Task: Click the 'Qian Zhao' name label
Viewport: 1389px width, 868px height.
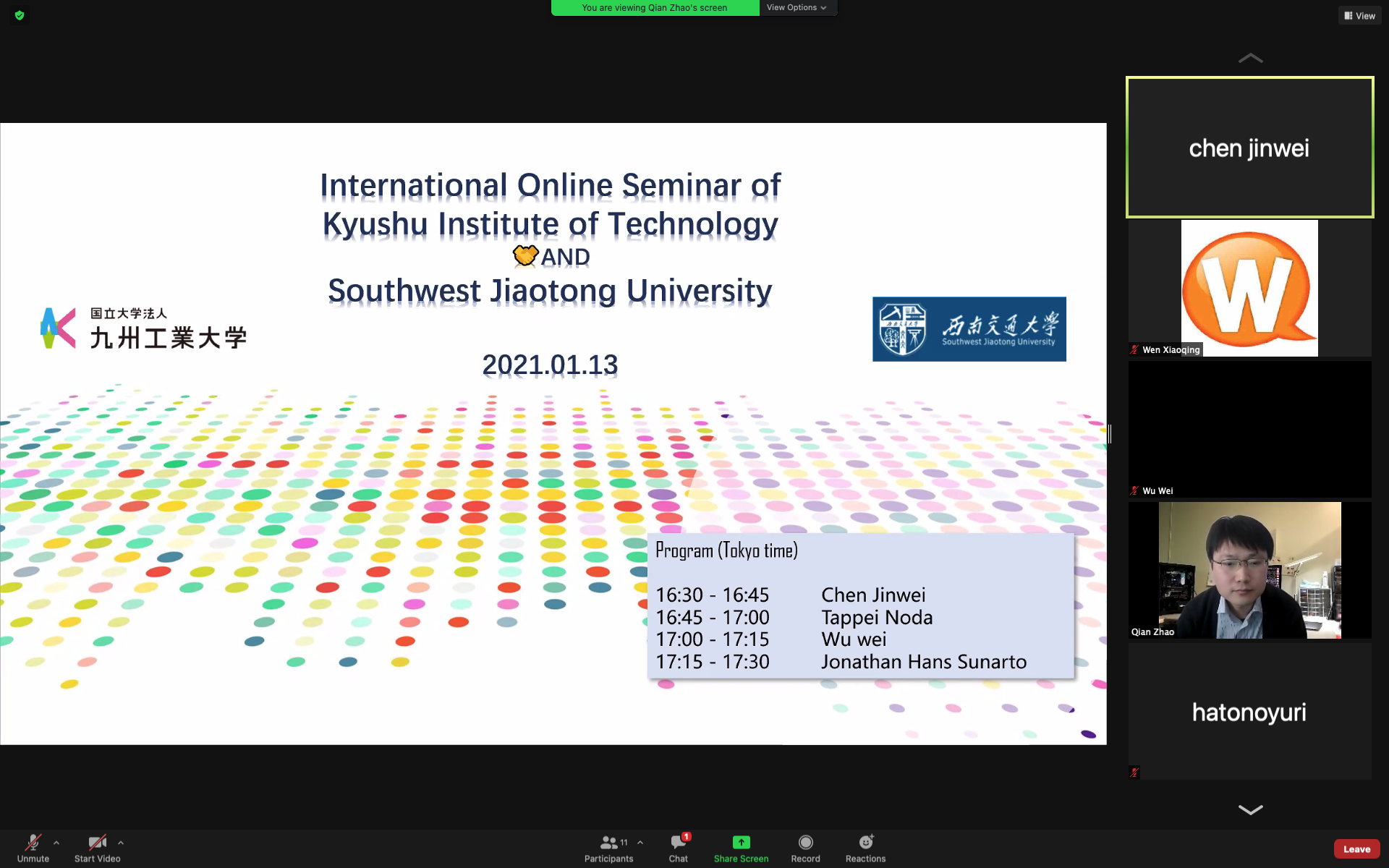Action: 1152,631
